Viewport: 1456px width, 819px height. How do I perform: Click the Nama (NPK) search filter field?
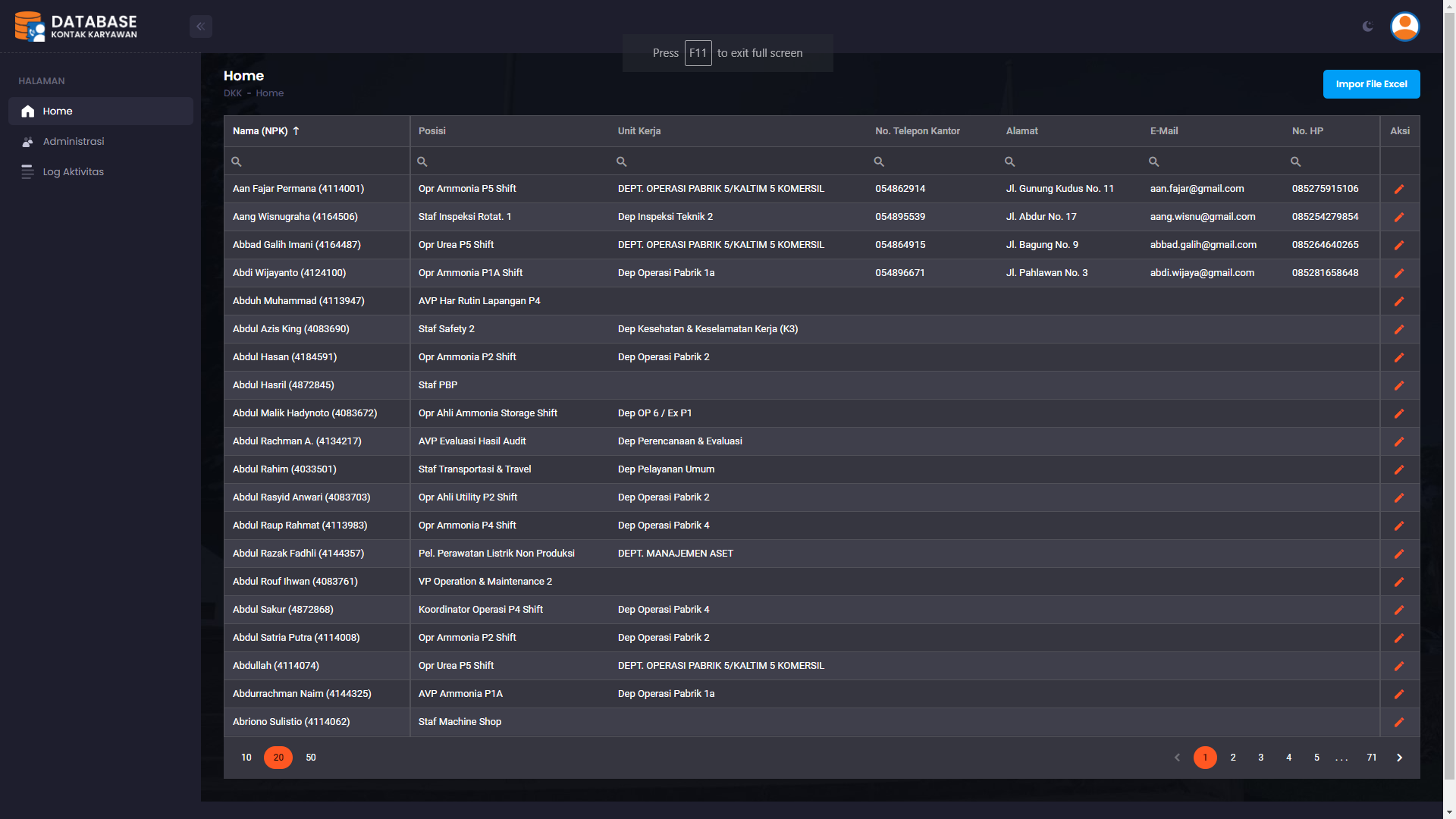pyautogui.click(x=317, y=162)
